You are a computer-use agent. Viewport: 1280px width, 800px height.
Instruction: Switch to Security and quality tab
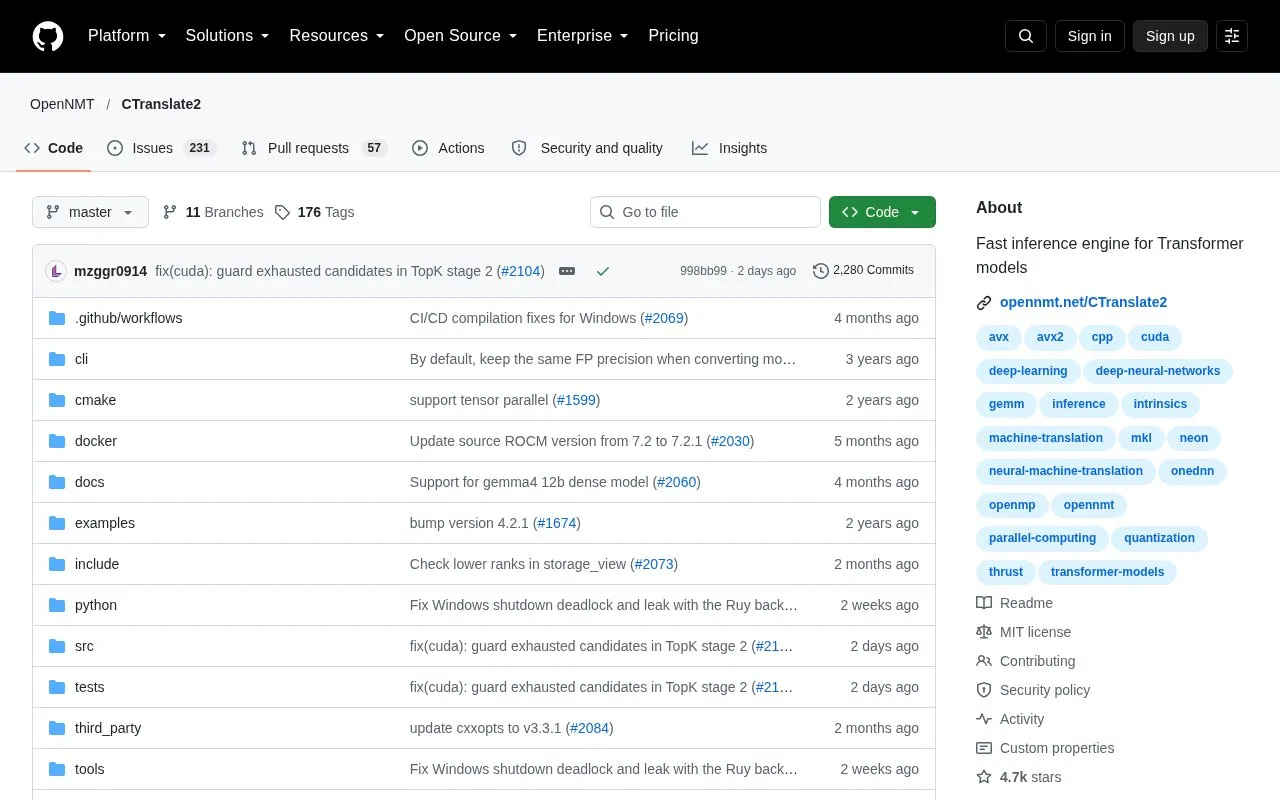coord(587,148)
